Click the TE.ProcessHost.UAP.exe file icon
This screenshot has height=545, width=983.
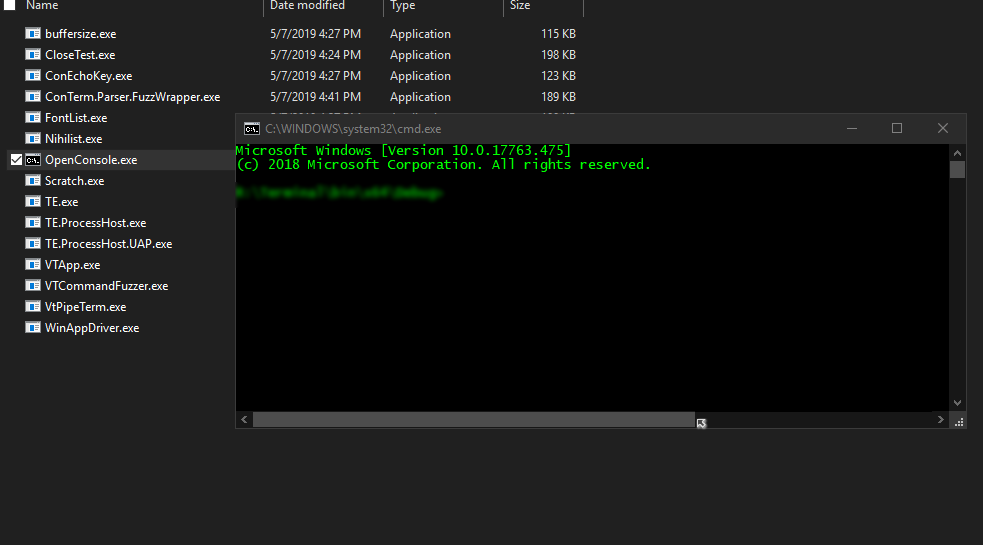(x=33, y=243)
